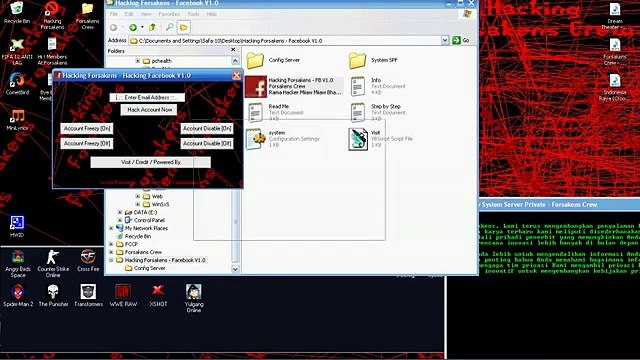
Task: Click the green Forward toolbar button
Action: tap(133, 27)
